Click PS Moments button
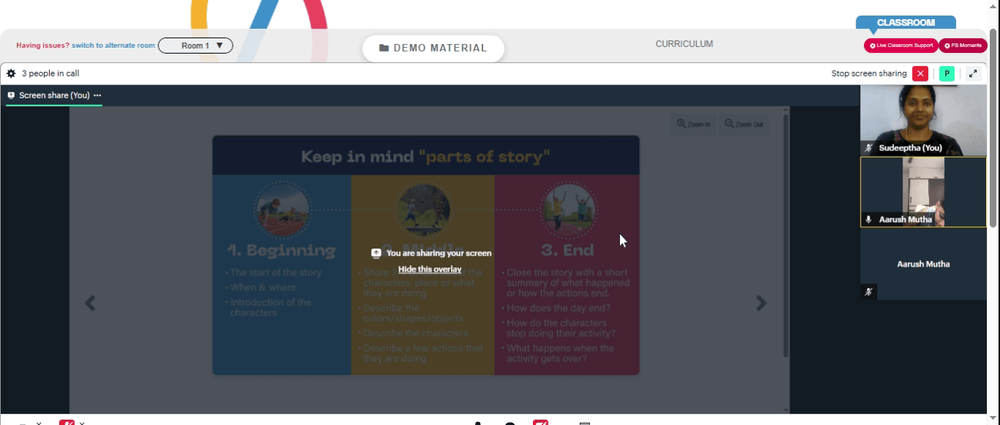This screenshot has height=425, width=1000. [963, 45]
